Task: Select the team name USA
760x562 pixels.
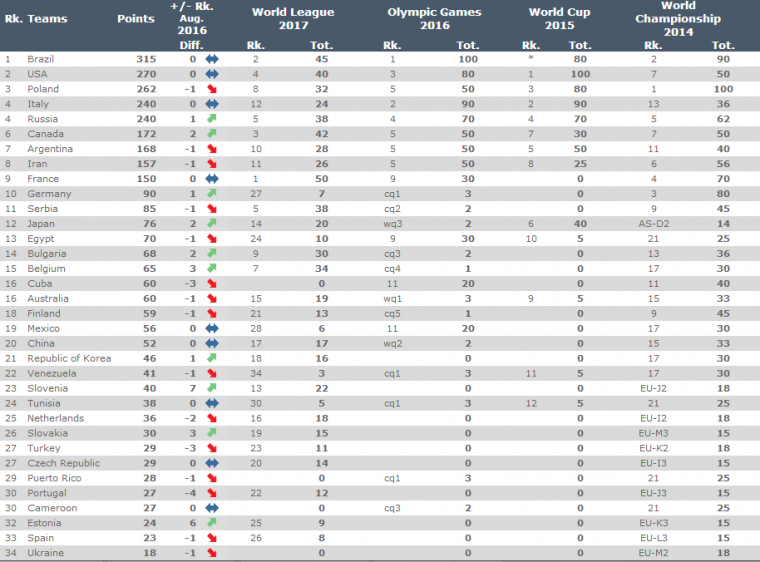Action: click(x=37, y=74)
